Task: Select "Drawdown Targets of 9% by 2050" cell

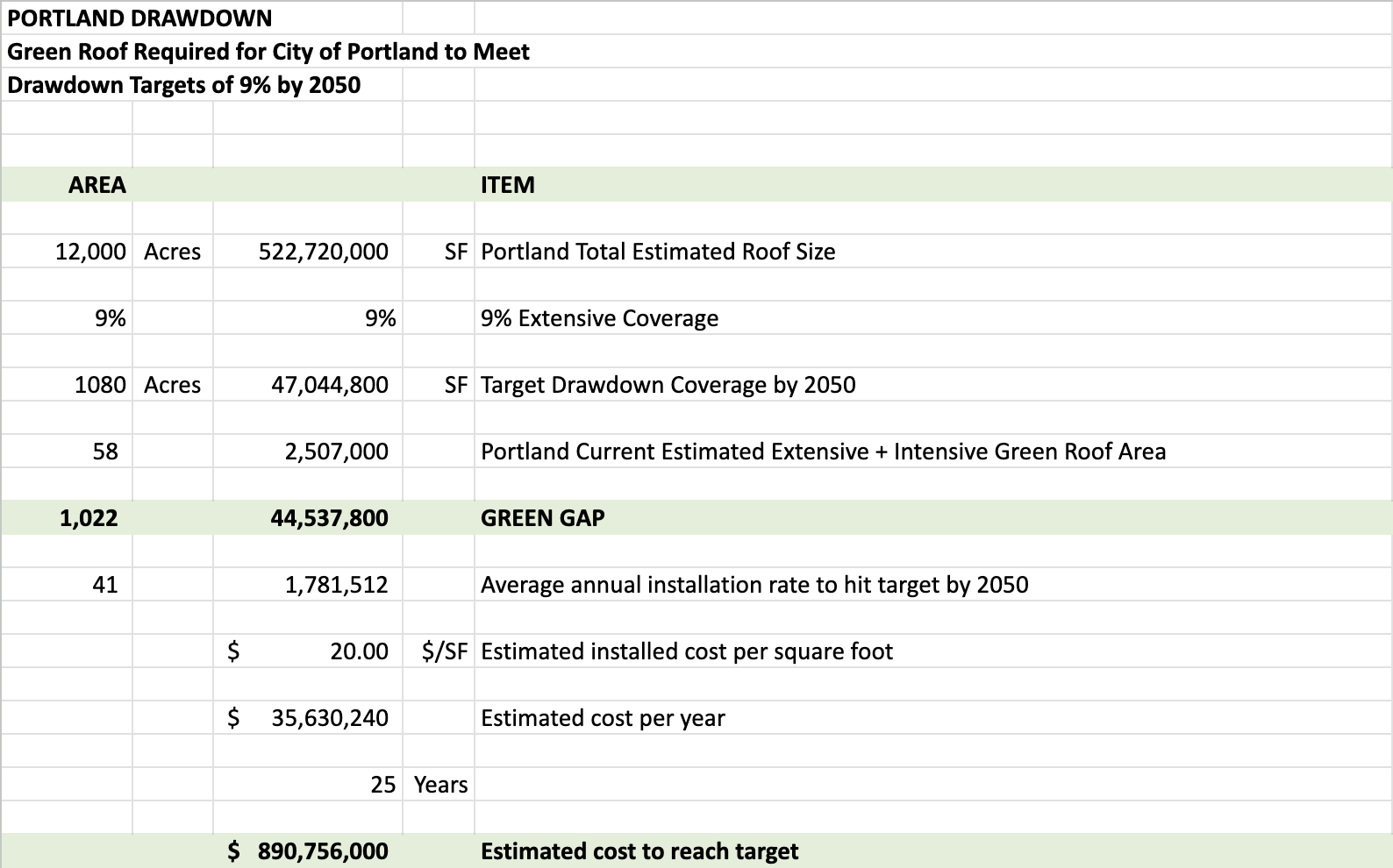Action: tap(184, 85)
